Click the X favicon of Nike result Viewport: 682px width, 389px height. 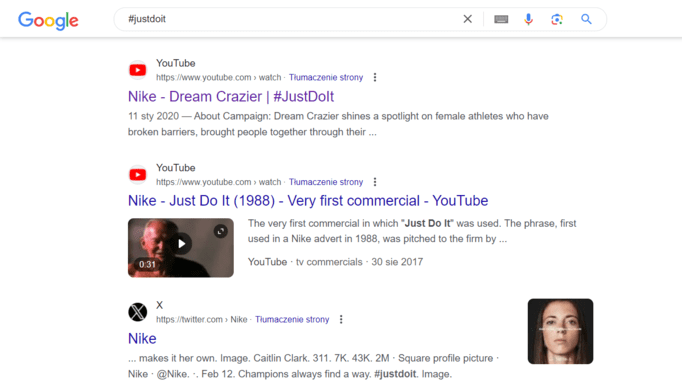pyautogui.click(x=138, y=312)
